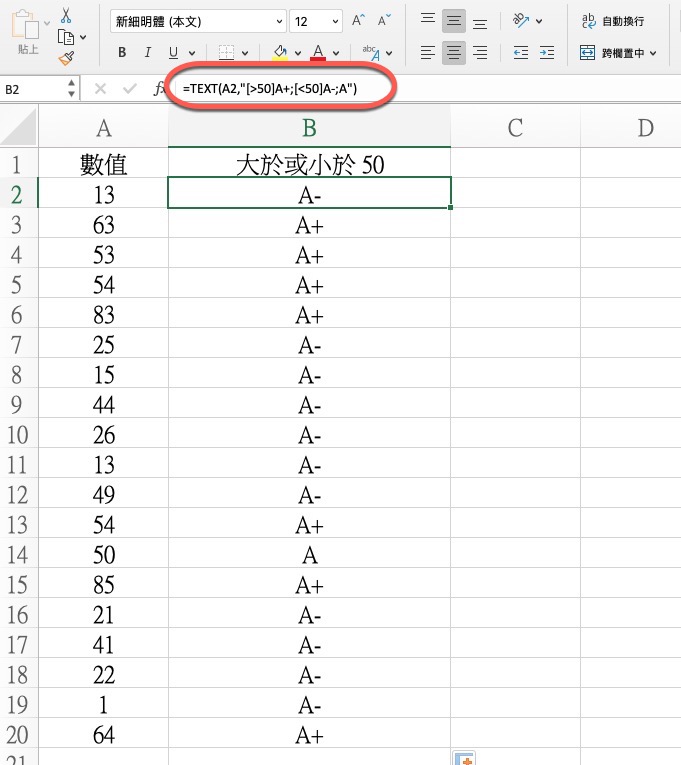The height and width of the screenshot is (765, 681).
Task: Toggle Underline formatting
Action: [173, 52]
